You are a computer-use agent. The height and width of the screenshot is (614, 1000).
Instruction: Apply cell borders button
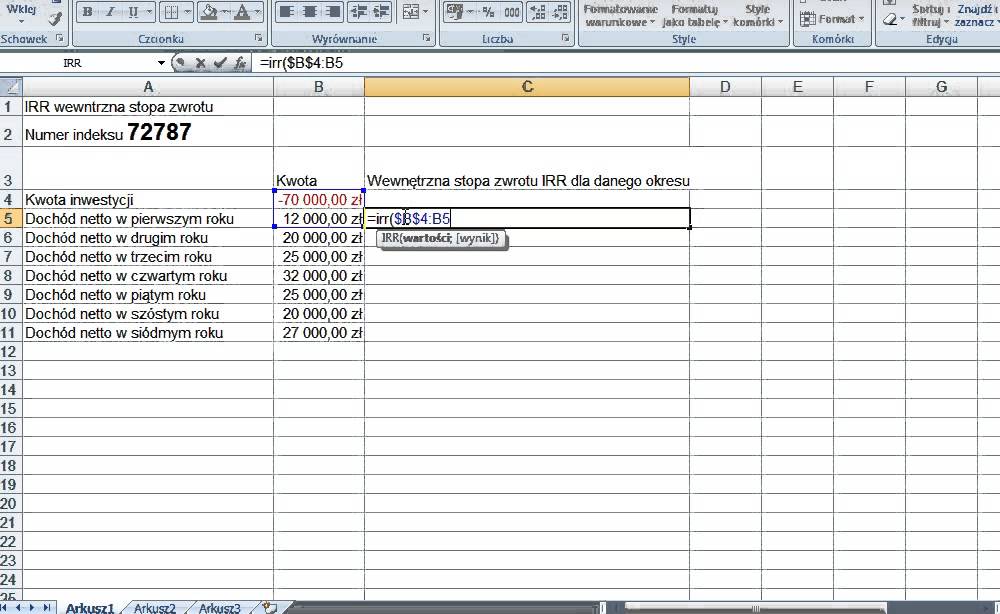[x=171, y=12]
